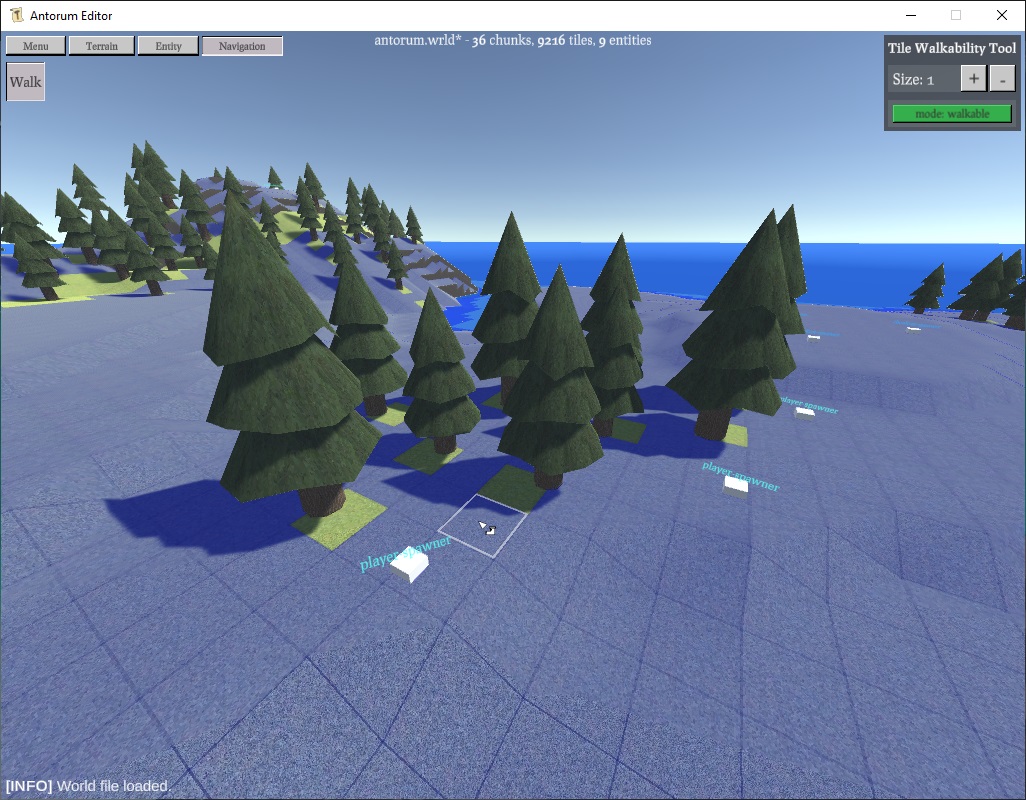Click the Tile Walkability Tool panel title
This screenshot has height=800, width=1026.
pyautogui.click(x=951, y=48)
